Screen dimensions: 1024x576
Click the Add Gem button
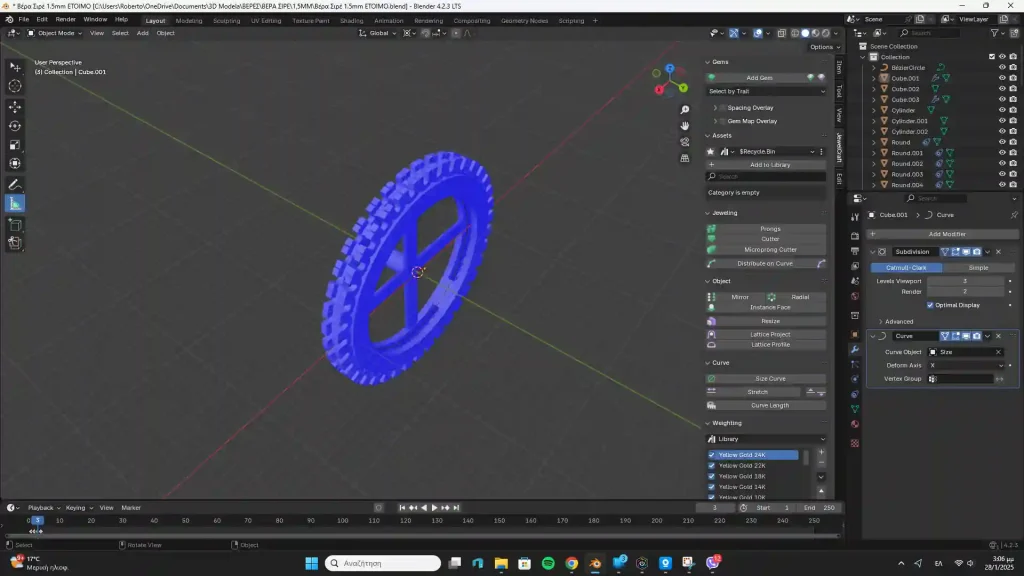(x=759, y=78)
